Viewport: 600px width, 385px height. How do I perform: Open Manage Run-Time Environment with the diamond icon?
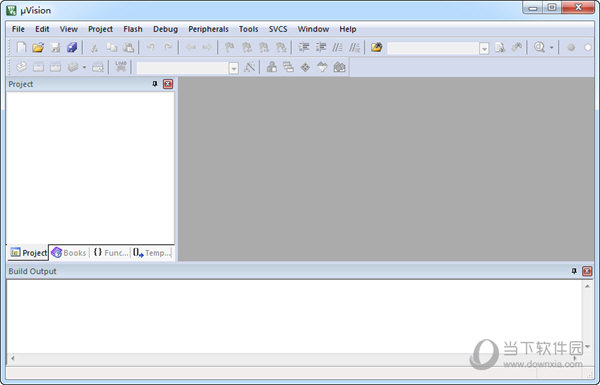(x=305, y=67)
